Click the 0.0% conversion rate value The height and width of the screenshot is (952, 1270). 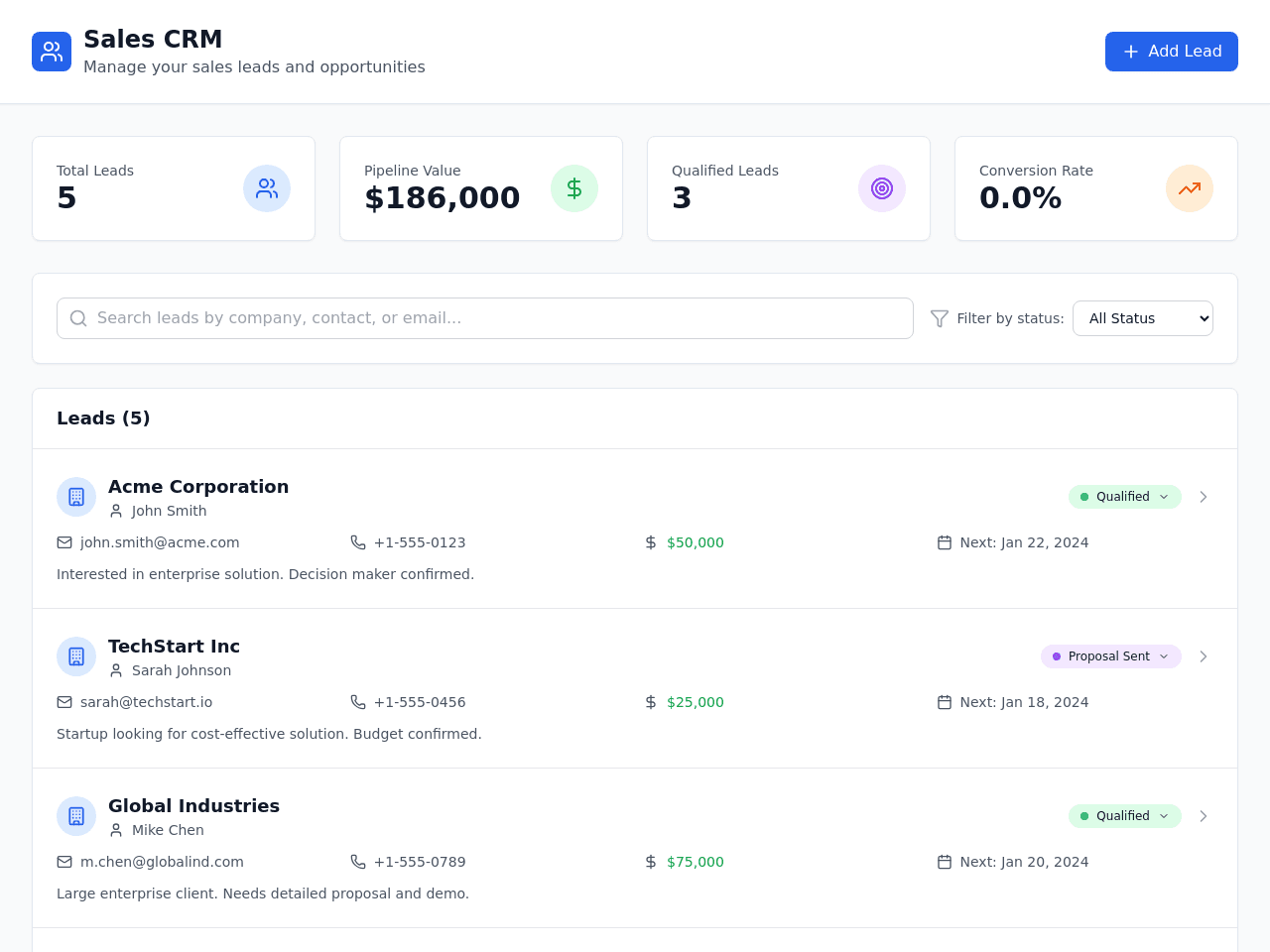coord(1020,198)
